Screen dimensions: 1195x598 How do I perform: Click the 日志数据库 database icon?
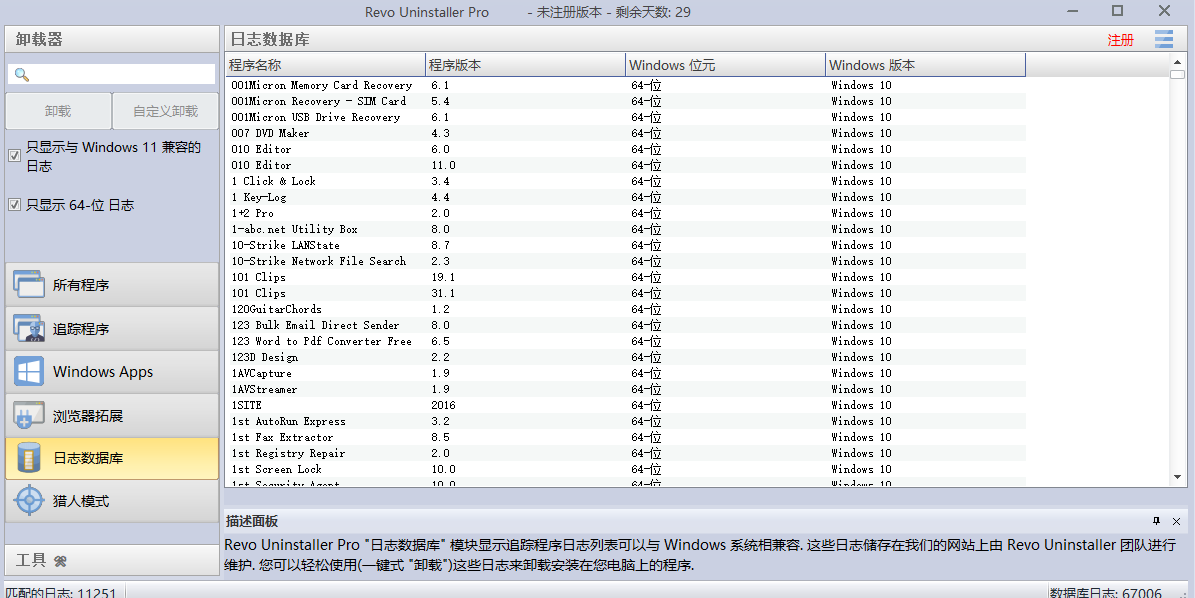tap(29, 458)
